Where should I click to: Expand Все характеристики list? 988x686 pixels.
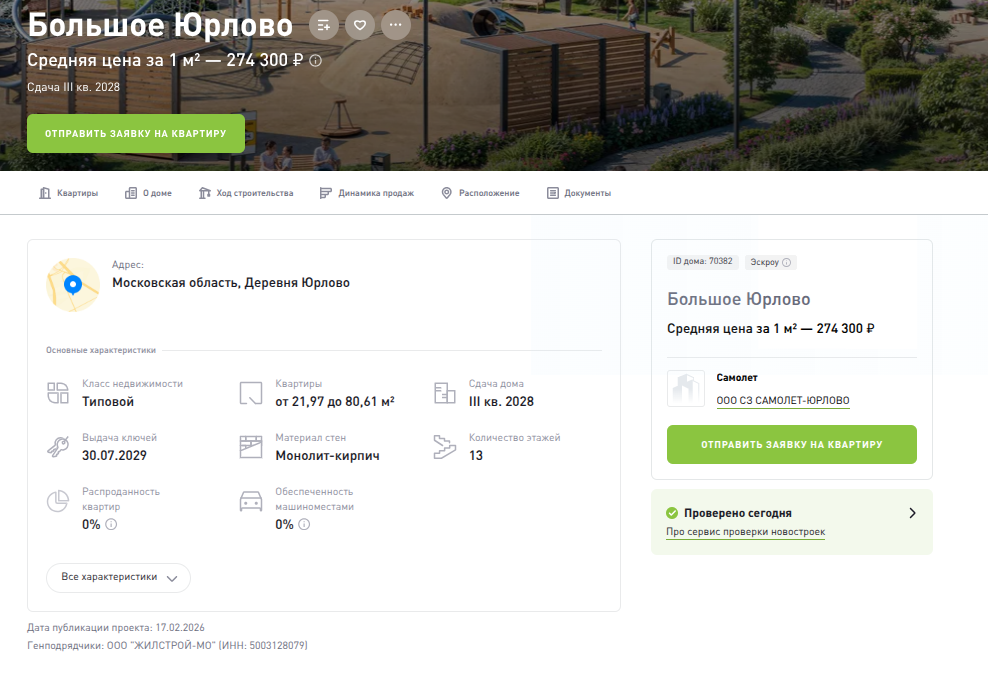click(x=118, y=578)
